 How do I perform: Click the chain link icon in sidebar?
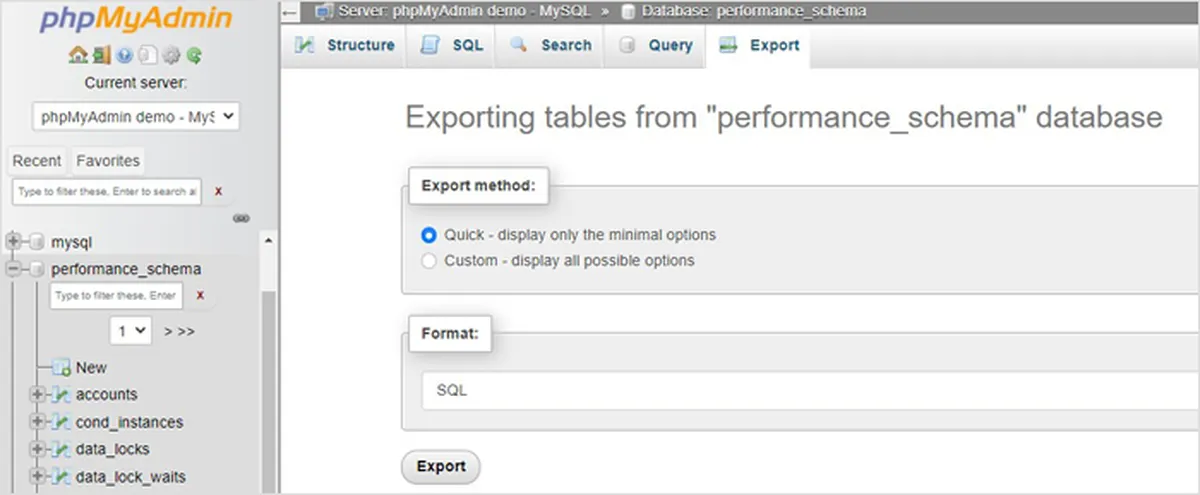pos(241,218)
